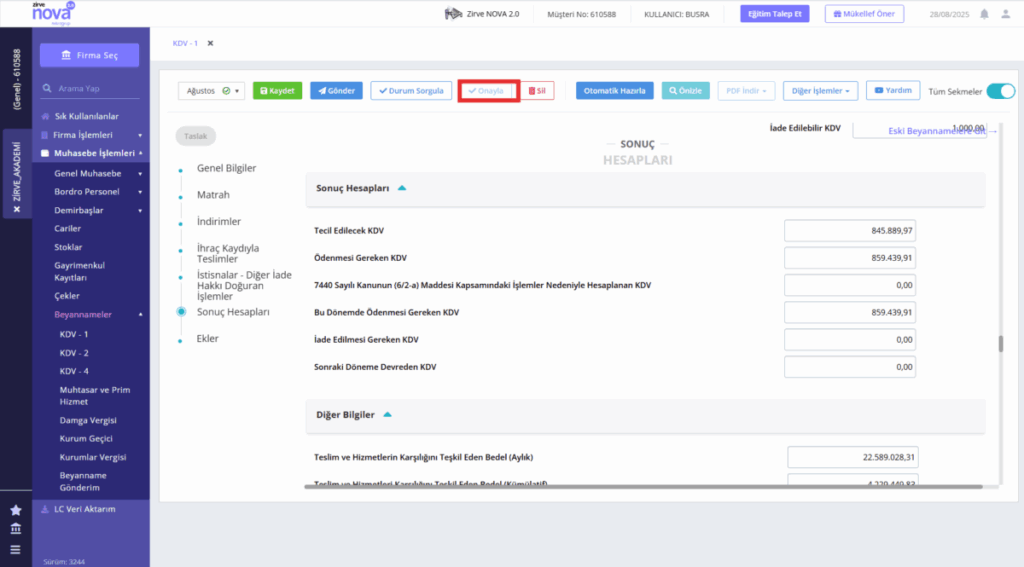Close the ZIRVE_AKADEMI side tab with the X
This screenshot has width=1024, height=567.
coord(17,209)
